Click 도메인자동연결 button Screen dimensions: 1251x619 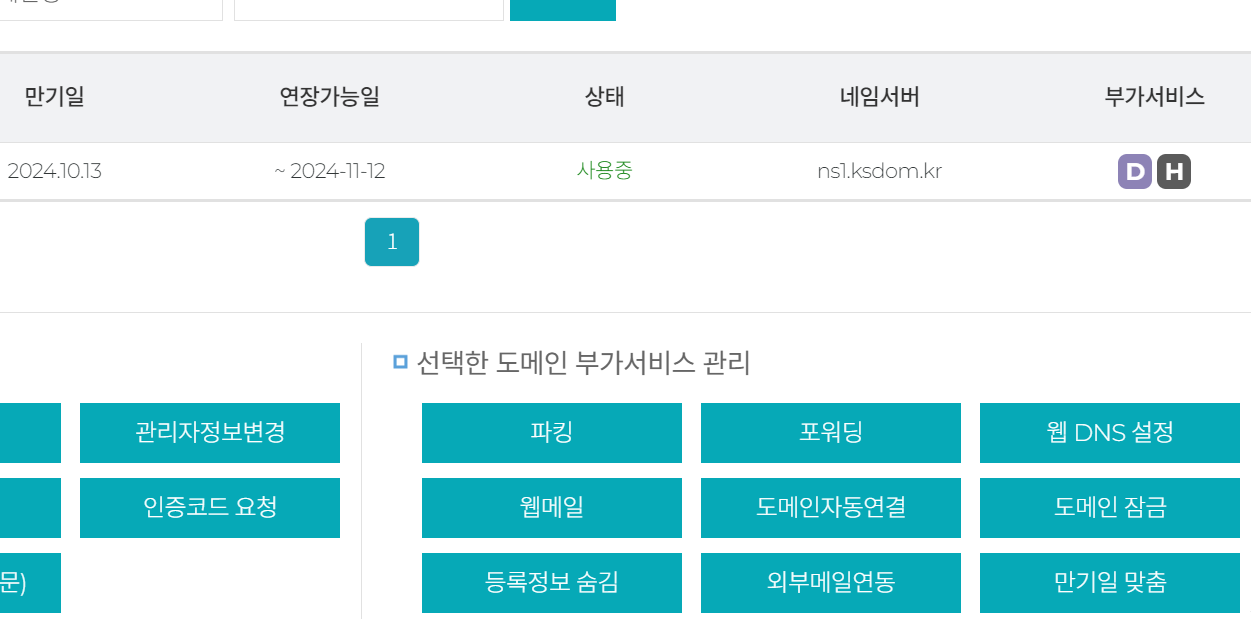pyautogui.click(x=831, y=508)
